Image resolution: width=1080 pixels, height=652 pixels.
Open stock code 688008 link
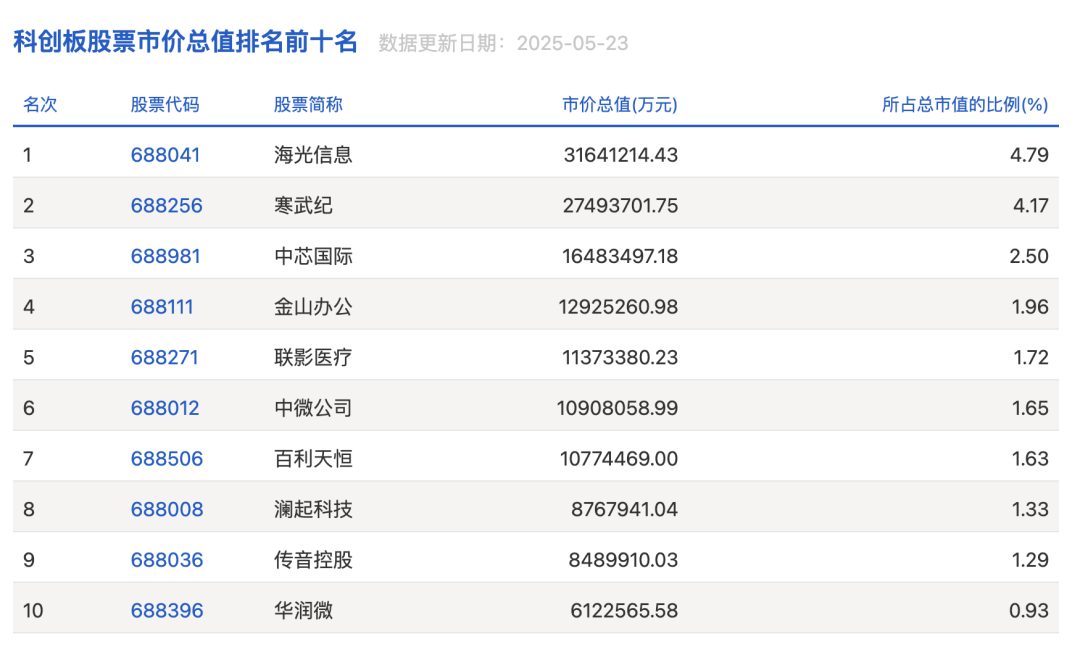(167, 509)
